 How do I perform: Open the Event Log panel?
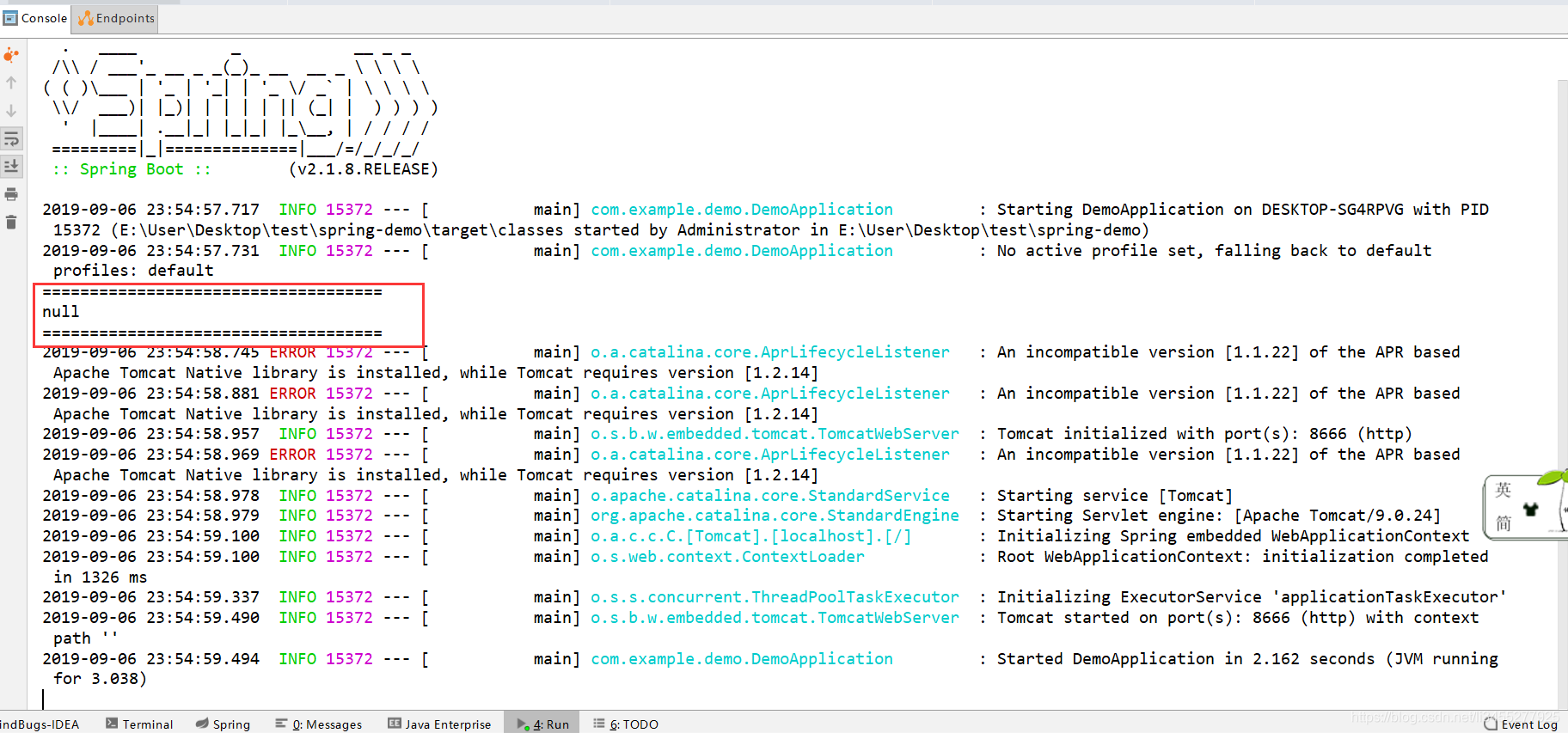[x=1521, y=724]
